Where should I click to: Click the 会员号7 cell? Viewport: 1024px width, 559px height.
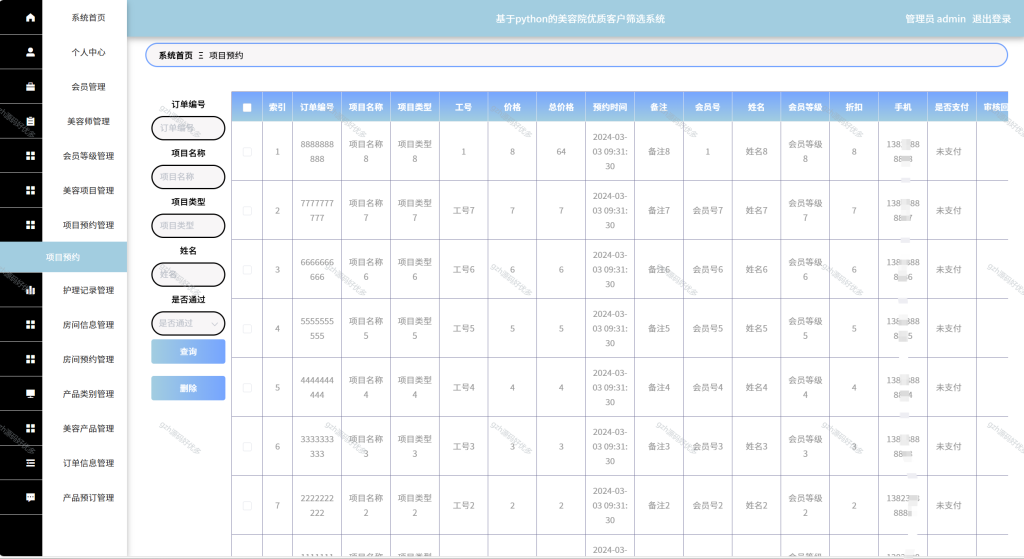707,211
